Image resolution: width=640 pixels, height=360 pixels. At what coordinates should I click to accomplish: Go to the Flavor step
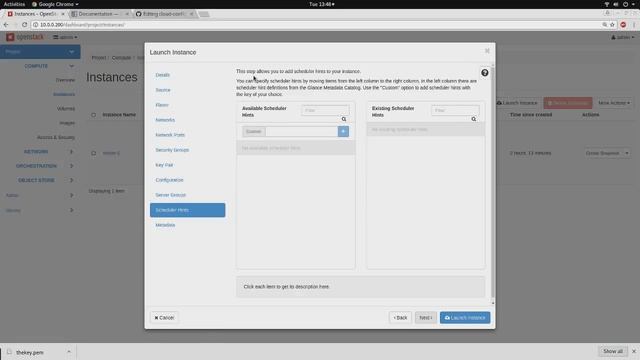pyautogui.click(x=162, y=105)
